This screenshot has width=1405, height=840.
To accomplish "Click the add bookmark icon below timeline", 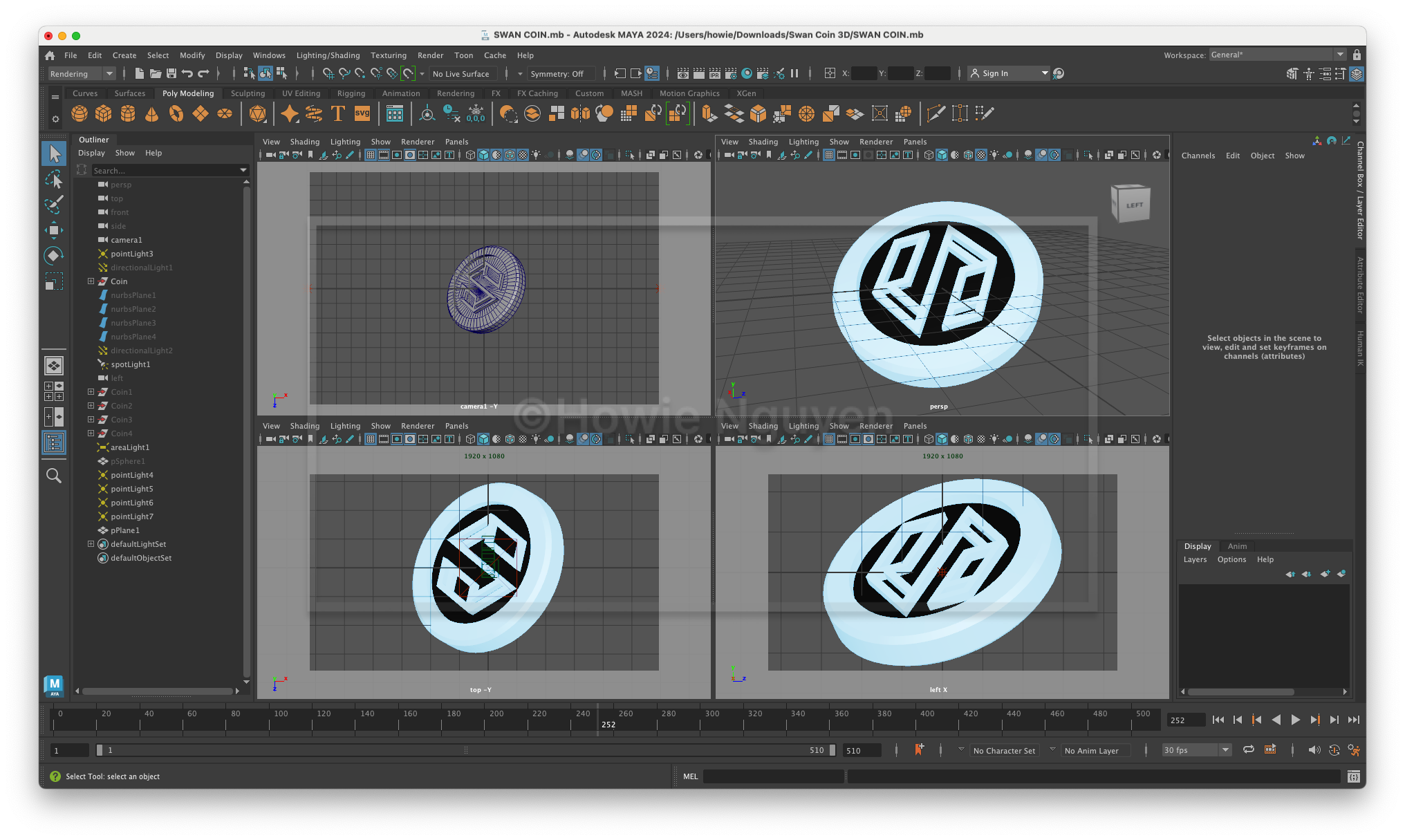I will point(919,750).
